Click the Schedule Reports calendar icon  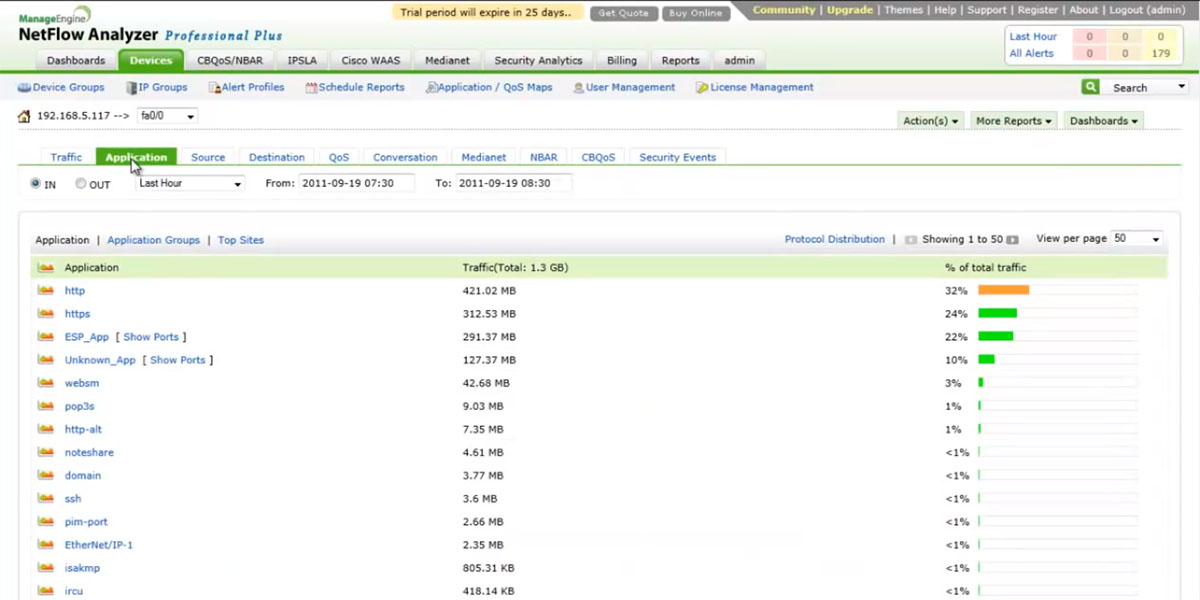313,87
